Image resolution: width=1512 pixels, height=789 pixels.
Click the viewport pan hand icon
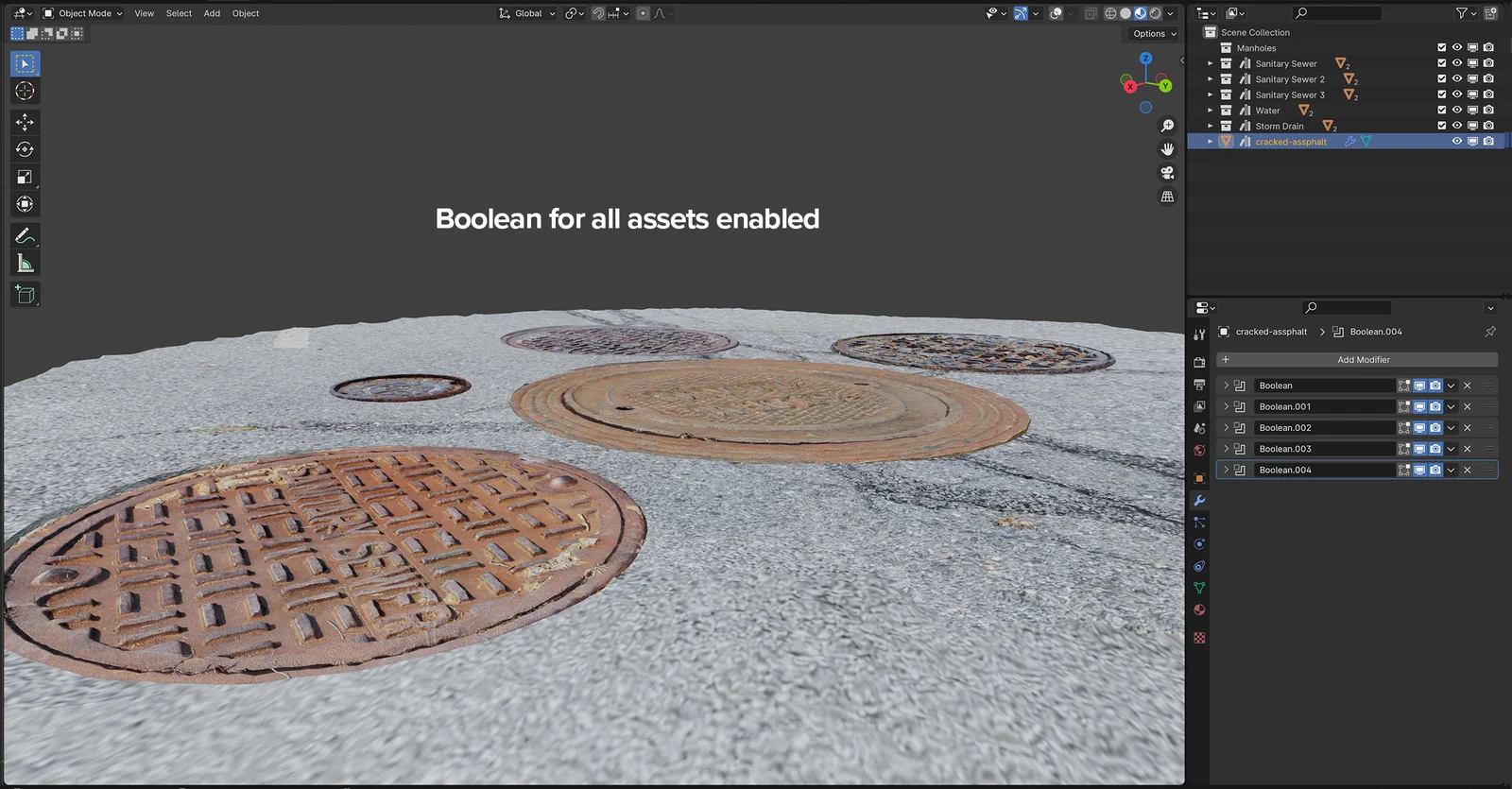pos(1167,149)
